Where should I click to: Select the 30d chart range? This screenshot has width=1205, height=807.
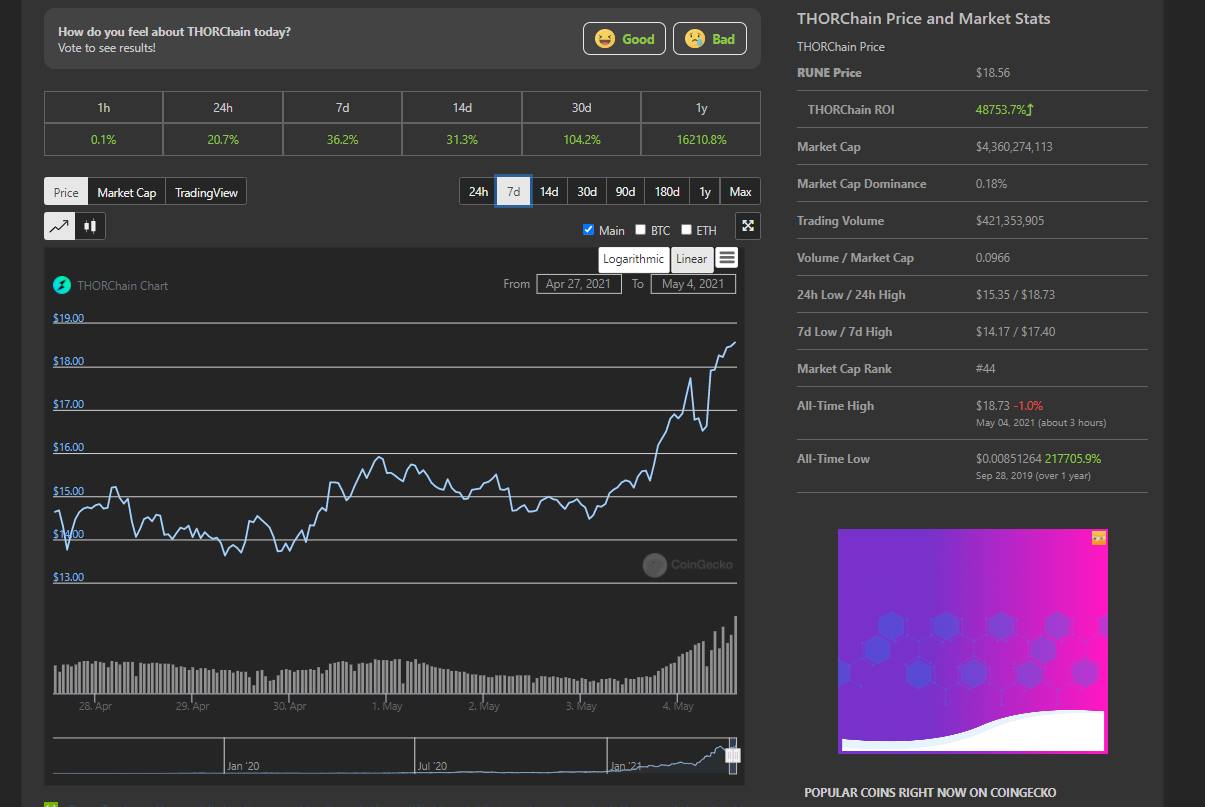(x=587, y=191)
